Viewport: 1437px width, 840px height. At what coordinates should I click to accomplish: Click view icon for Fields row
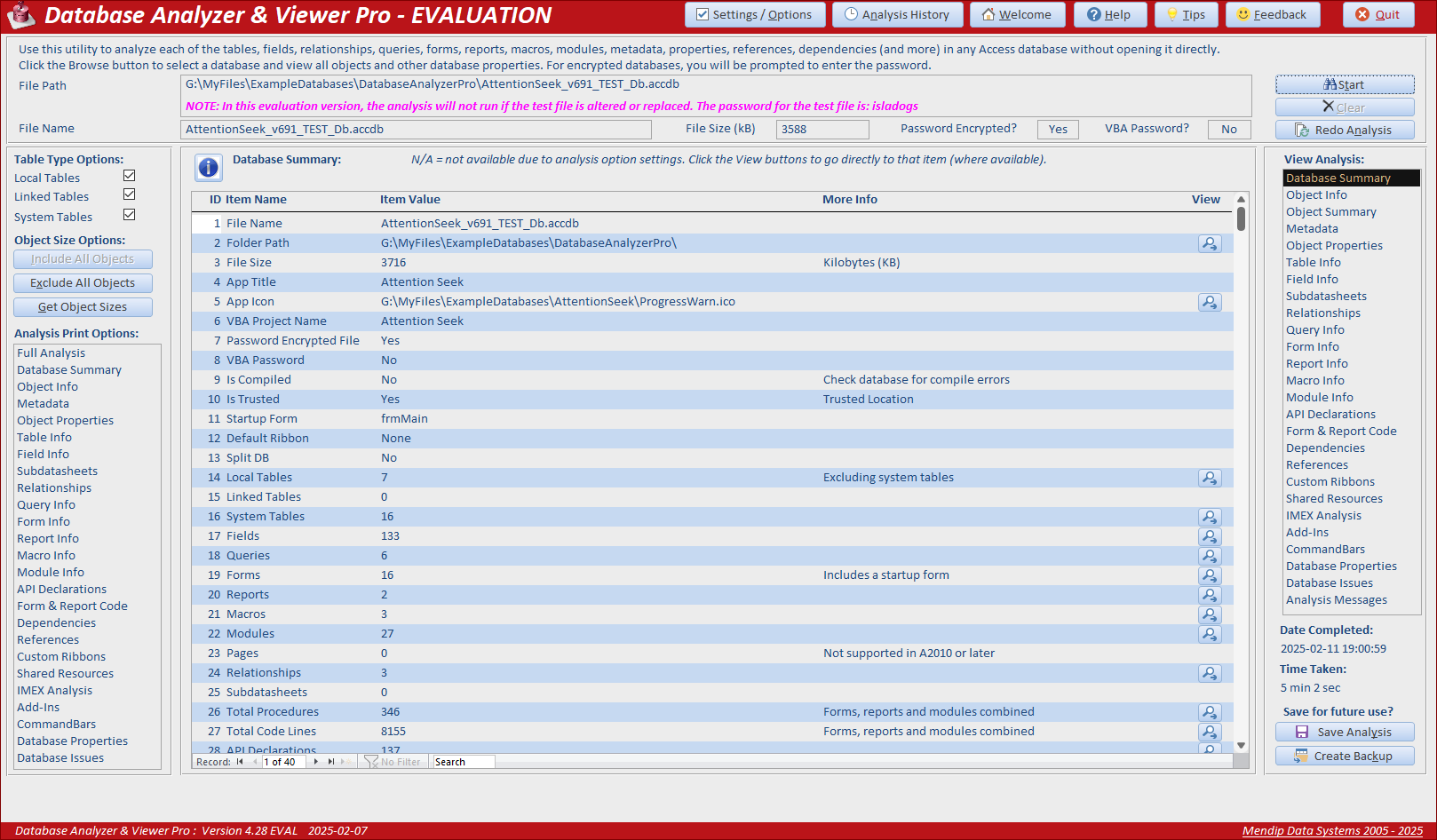[x=1210, y=536]
